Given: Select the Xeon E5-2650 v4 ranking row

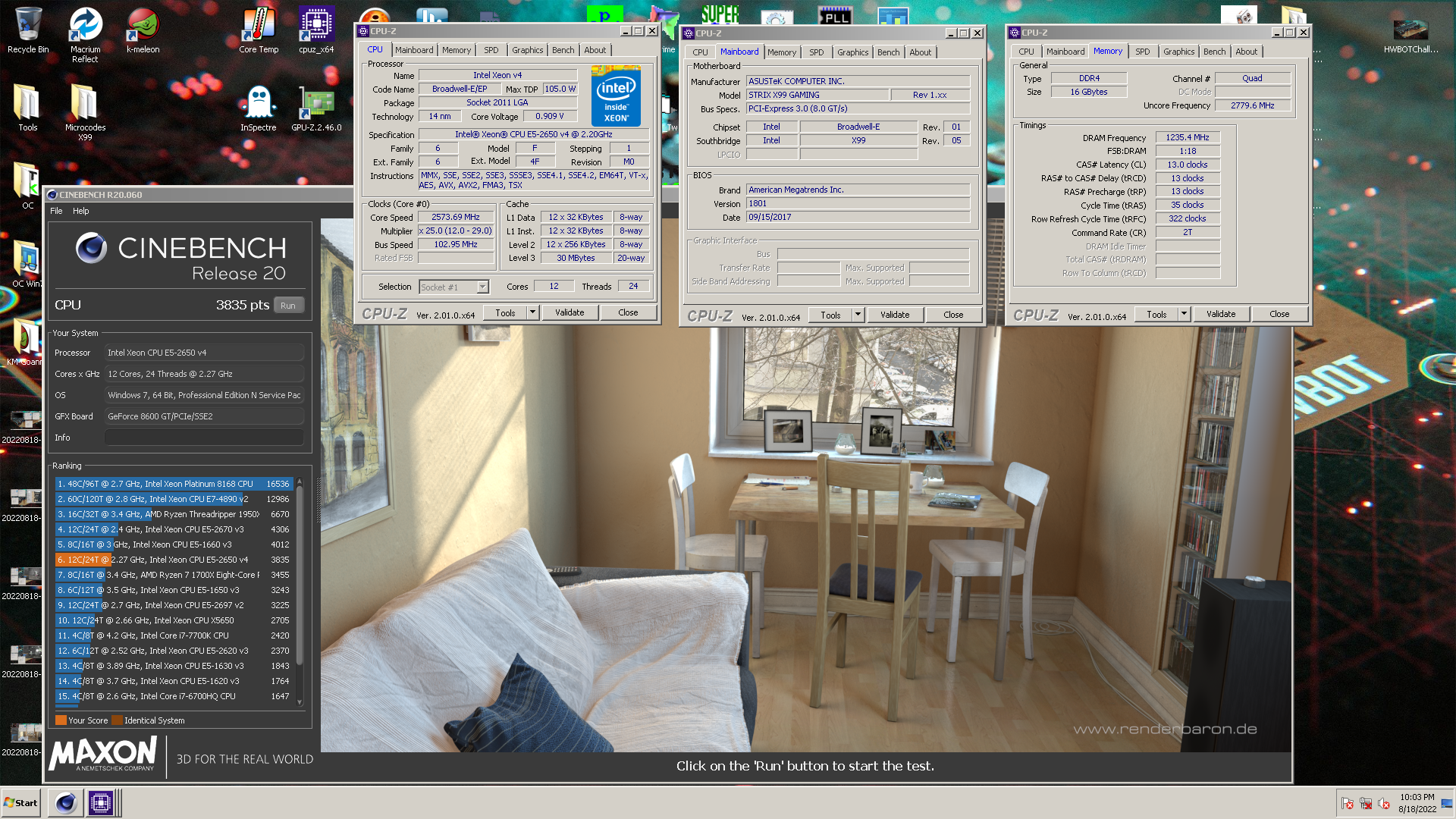Looking at the screenshot, I should [174, 560].
